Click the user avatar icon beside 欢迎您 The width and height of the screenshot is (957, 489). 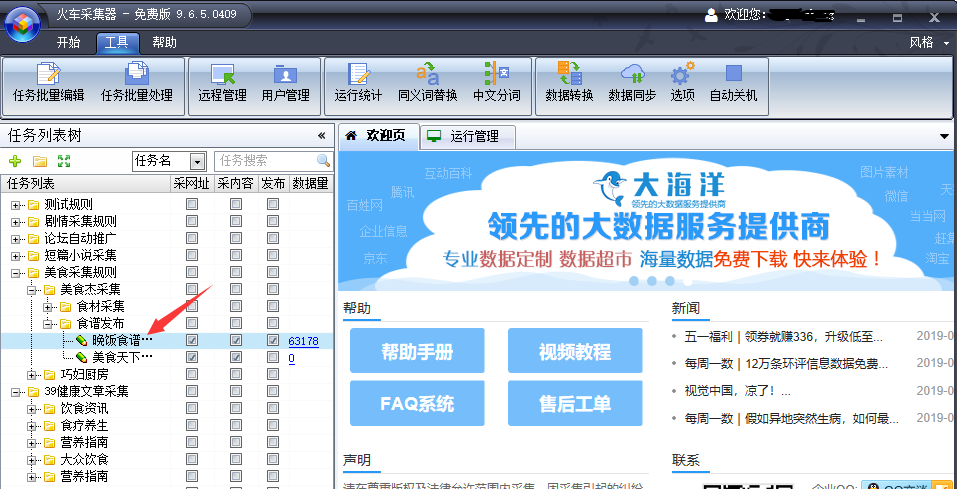pyautogui.click(x=711, y=15)
